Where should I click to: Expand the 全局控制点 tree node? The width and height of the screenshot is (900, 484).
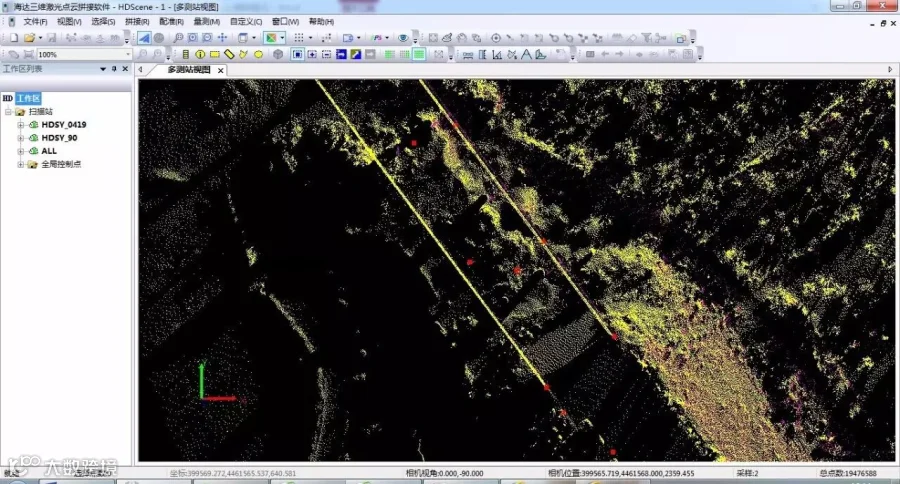(20, 164)
